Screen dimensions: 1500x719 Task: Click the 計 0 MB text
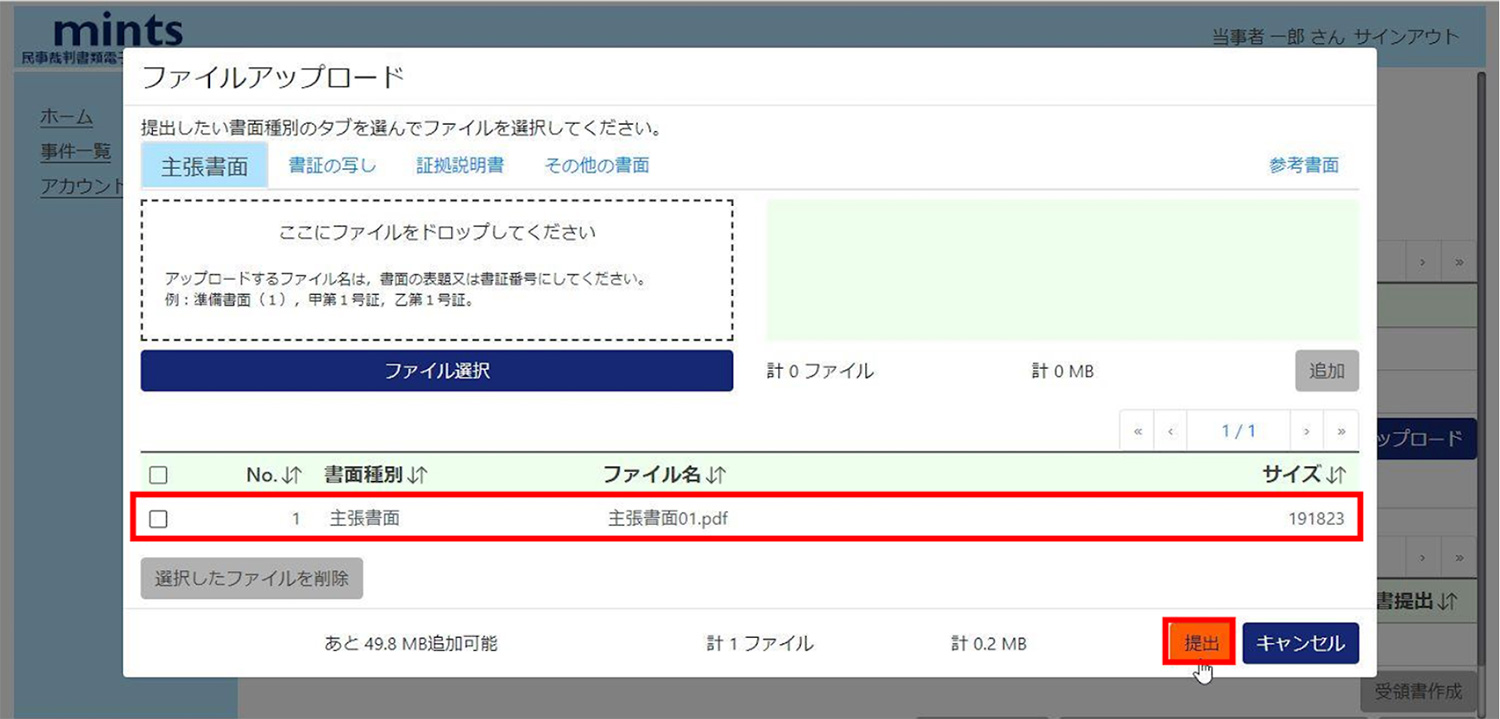1063,371
